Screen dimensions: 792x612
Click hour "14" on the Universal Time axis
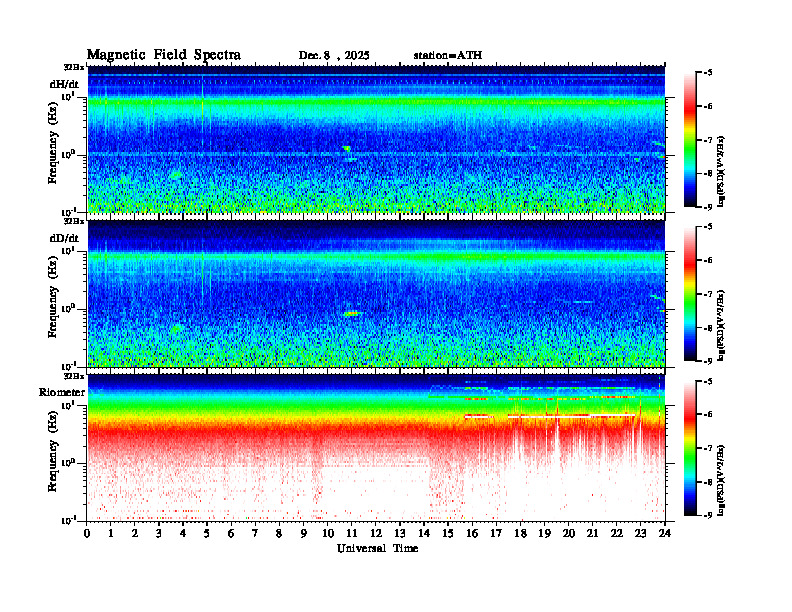424,534
